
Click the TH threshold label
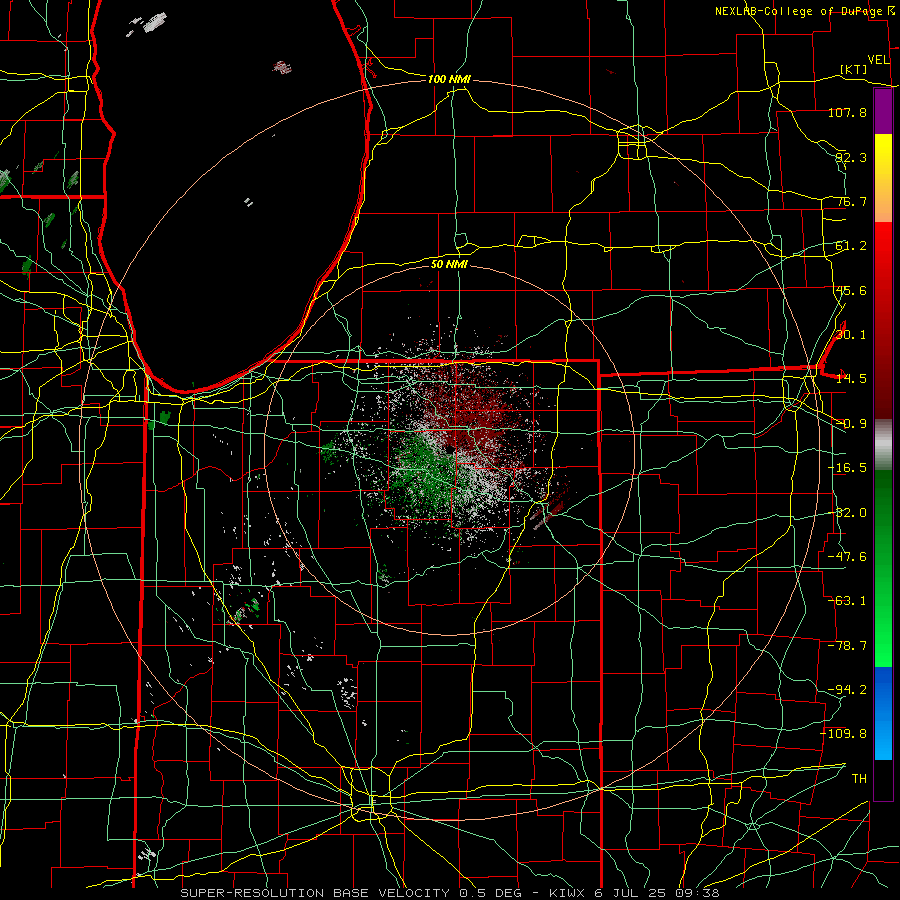pyautogui.click(x=859, y=779)
